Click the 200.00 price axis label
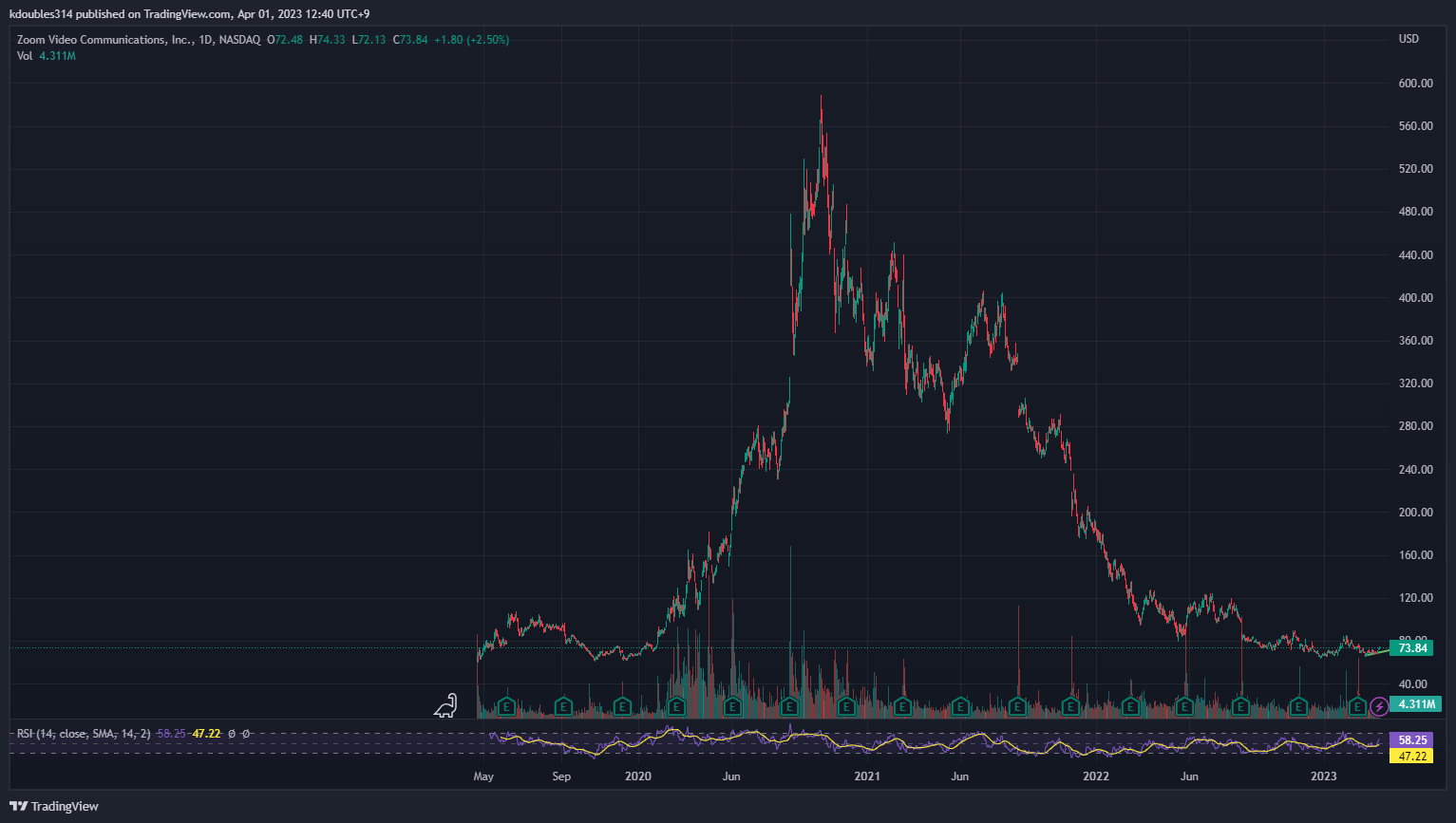Screen dimensions: 1456x823 click(x=1415, y=513)
